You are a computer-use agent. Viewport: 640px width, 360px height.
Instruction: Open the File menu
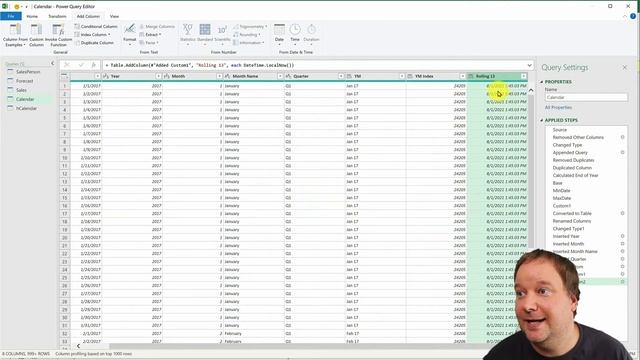pos(11,16)
